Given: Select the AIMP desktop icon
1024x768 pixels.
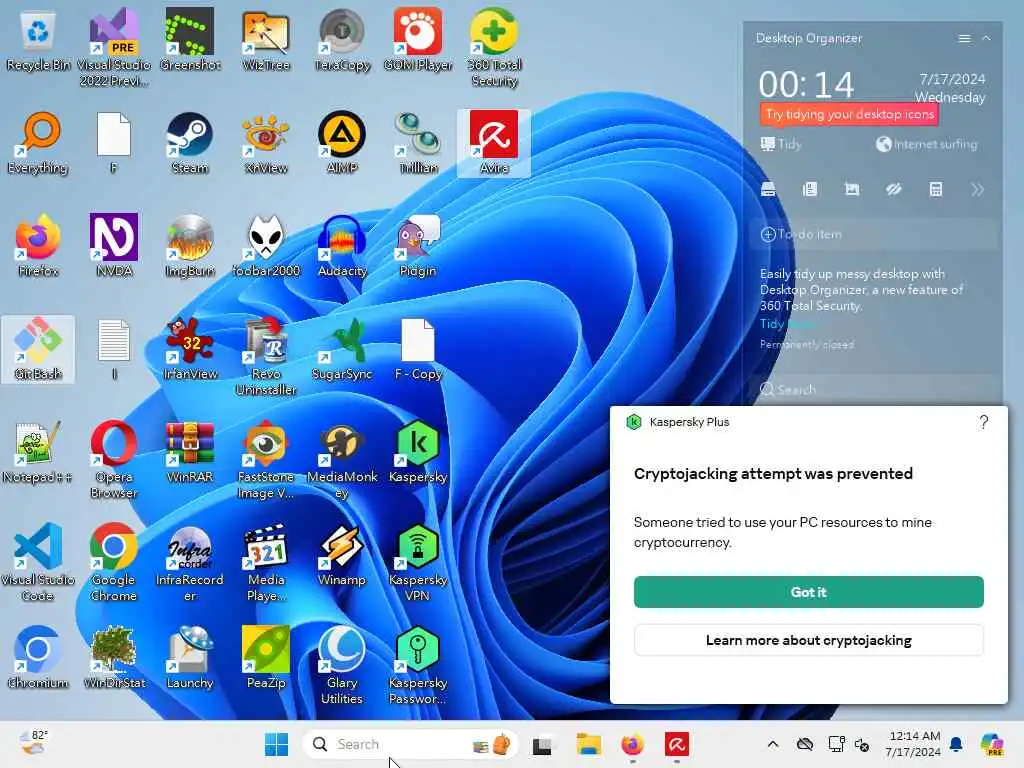Looking at the screenshot, I should (342, 144).
